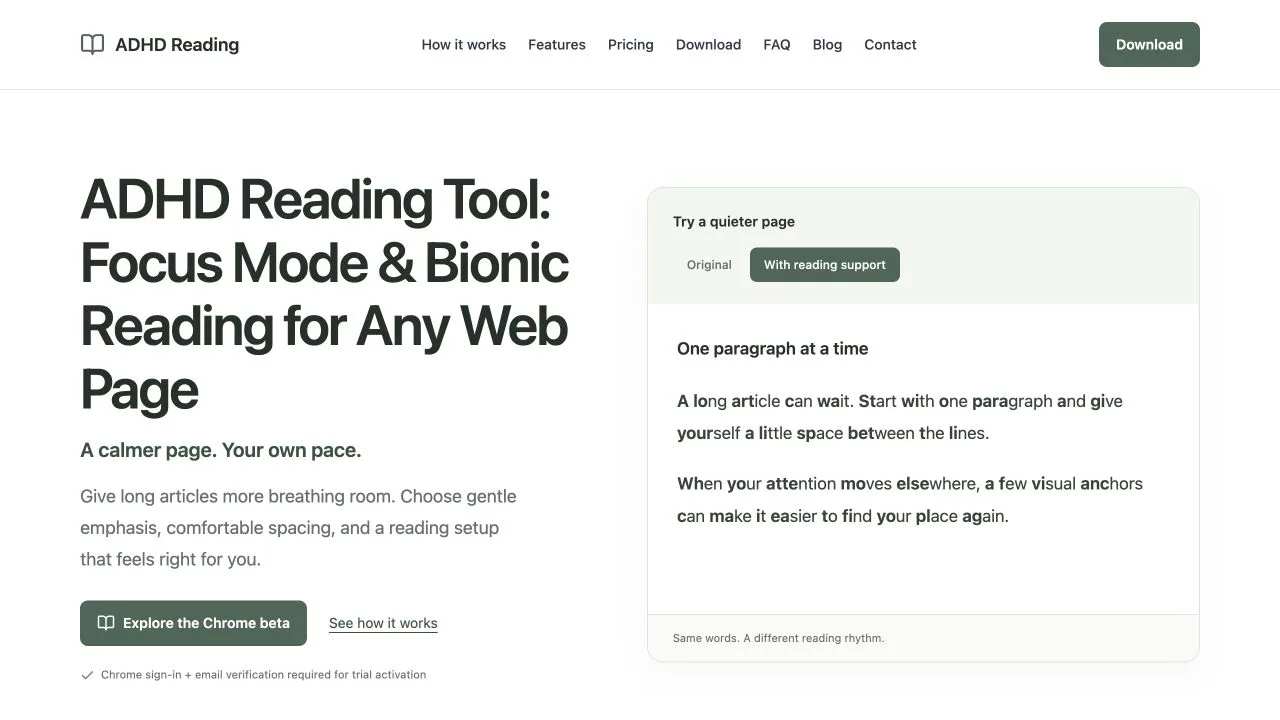This screenshot has height=720, width=1280.
Task: Go to How it works section
Action: click(x=464, y=45)
